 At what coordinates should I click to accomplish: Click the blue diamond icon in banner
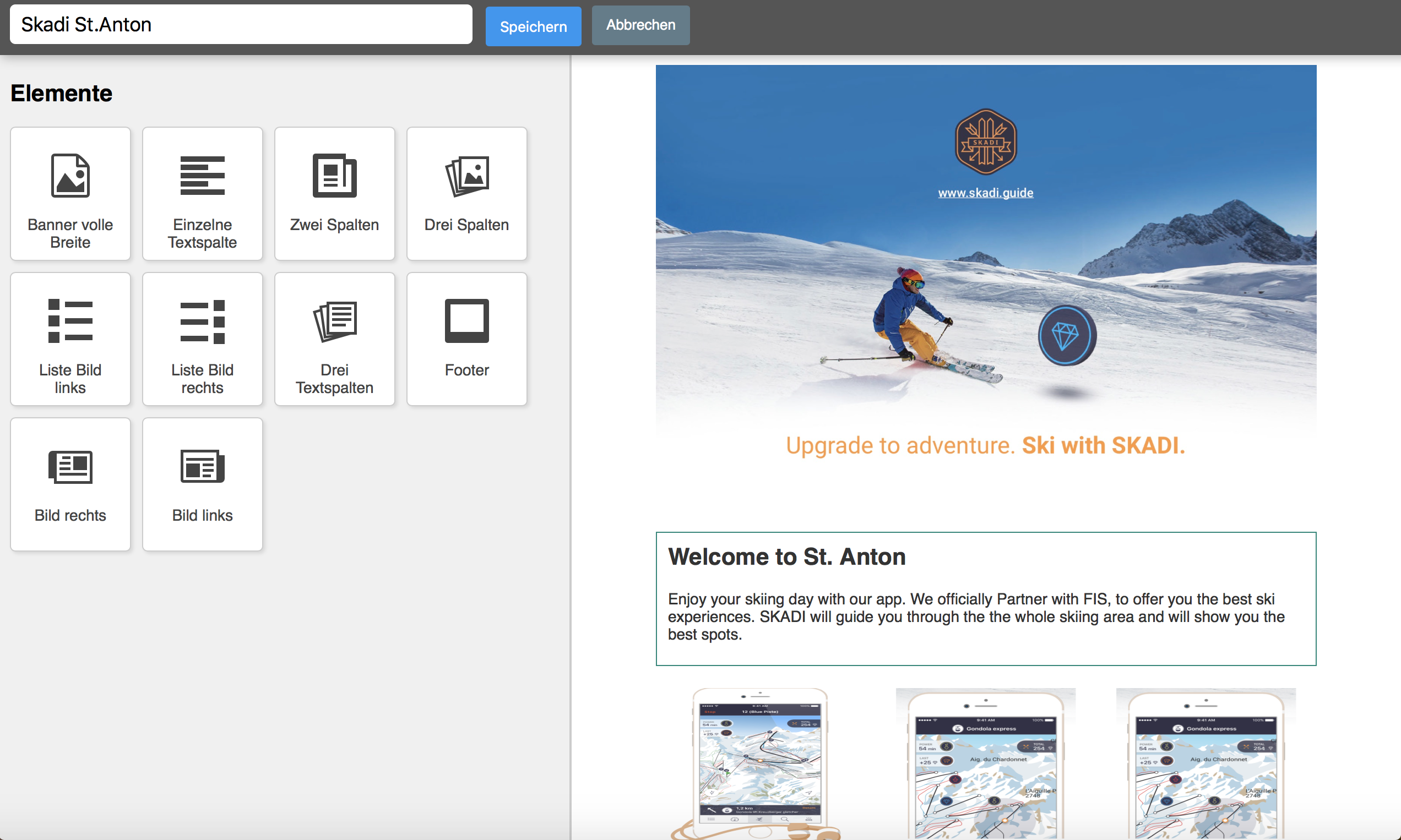tap(1067, 335)
